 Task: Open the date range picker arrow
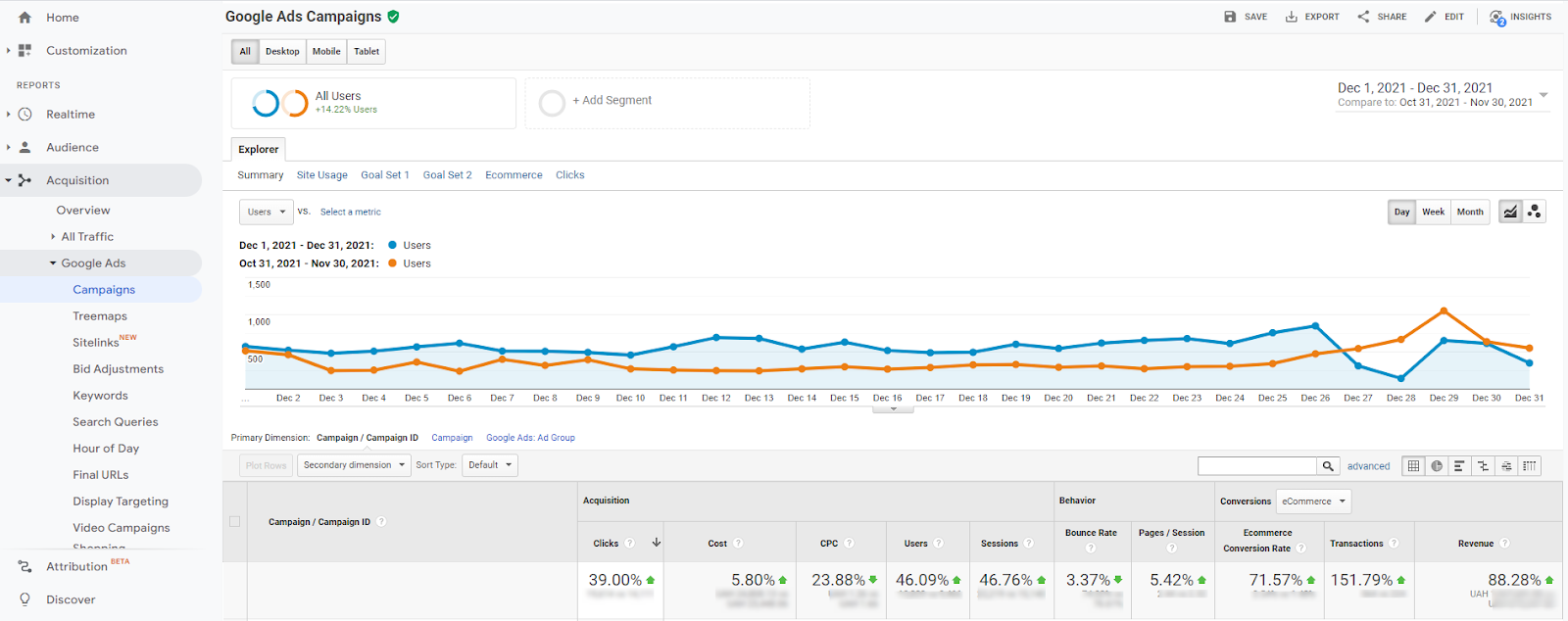point(1543,95)
